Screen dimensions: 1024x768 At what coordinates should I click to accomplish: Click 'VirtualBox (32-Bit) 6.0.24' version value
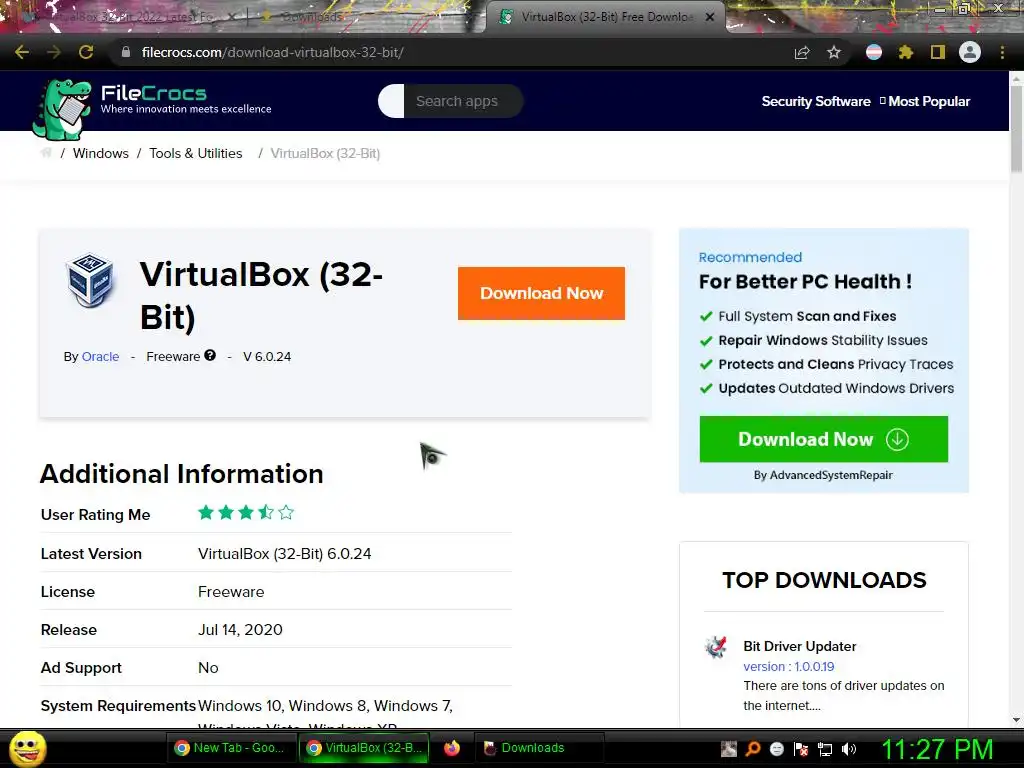click(285, 554)
